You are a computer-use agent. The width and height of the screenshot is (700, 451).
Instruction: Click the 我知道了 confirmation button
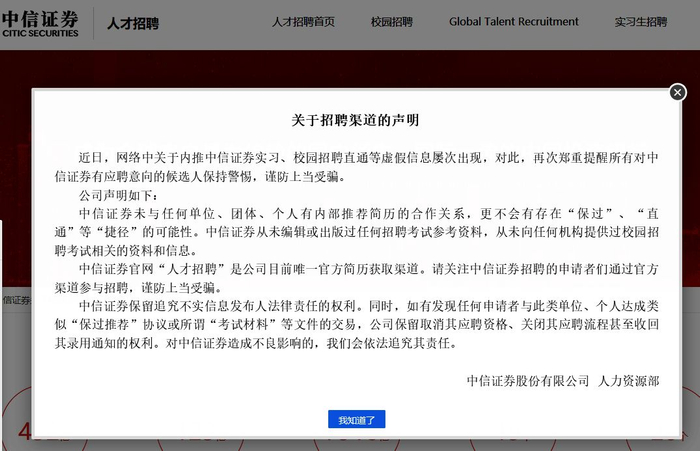(x=356, y=419)
